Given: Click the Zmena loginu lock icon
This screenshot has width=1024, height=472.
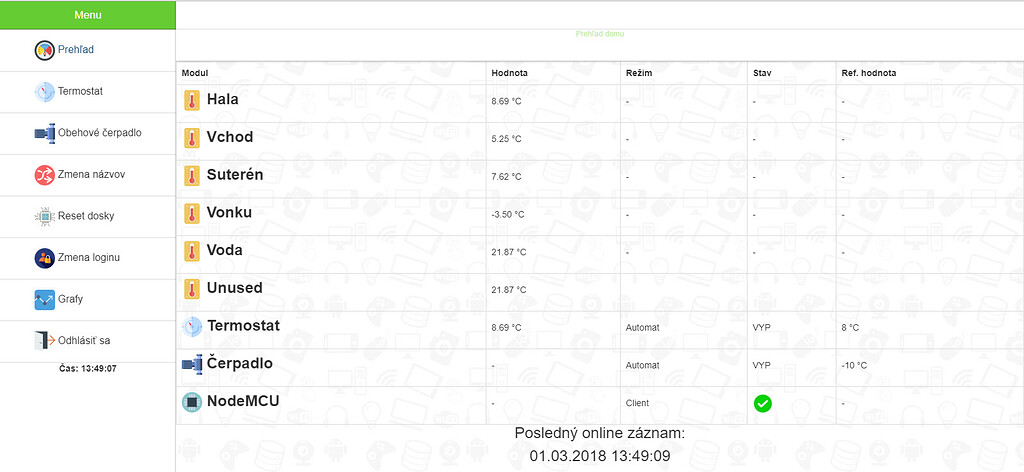Looking at the screenshot, I should (44, 258).
